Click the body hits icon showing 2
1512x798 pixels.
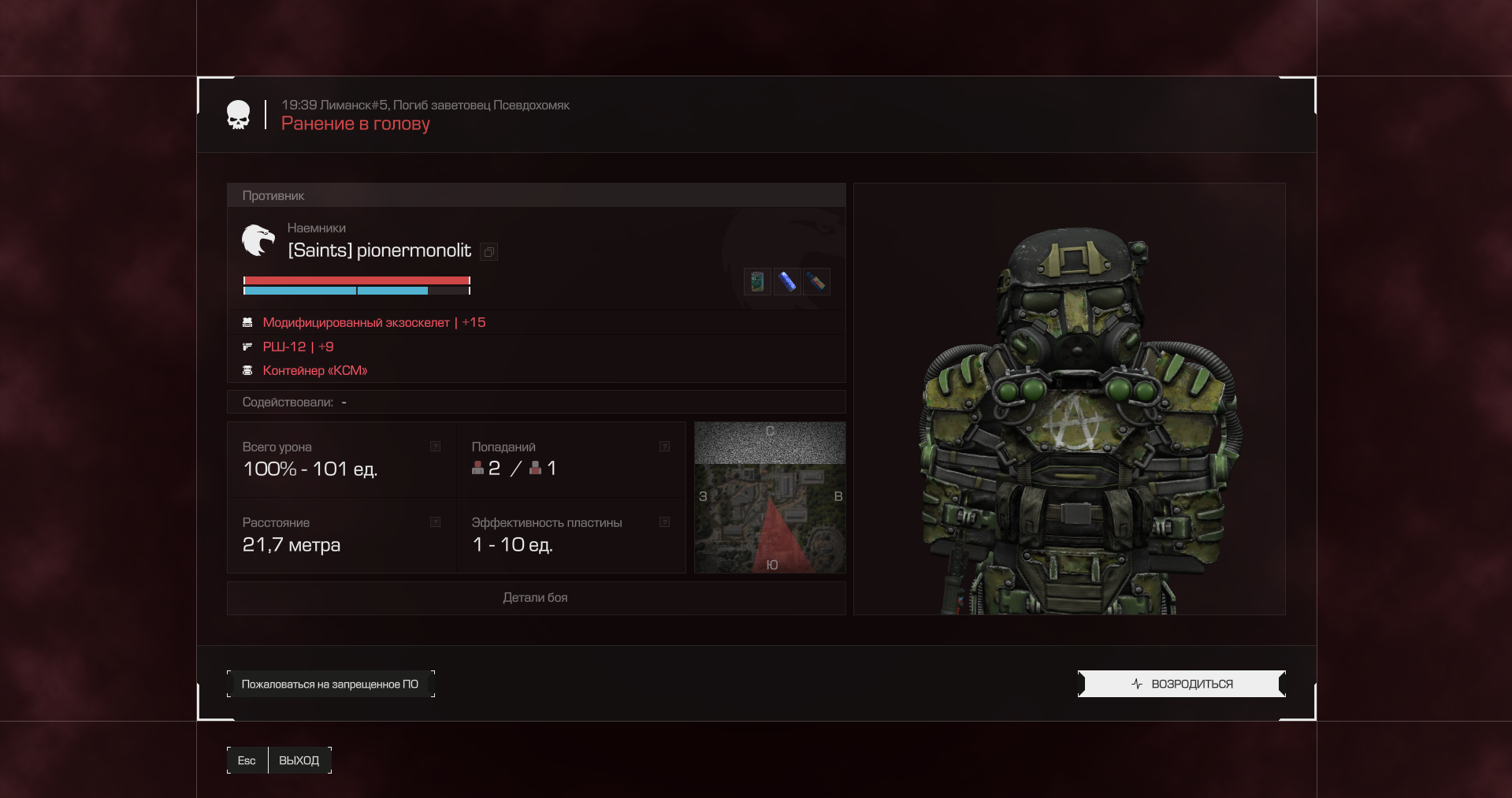pyautogui.click(x=477, y=468)
